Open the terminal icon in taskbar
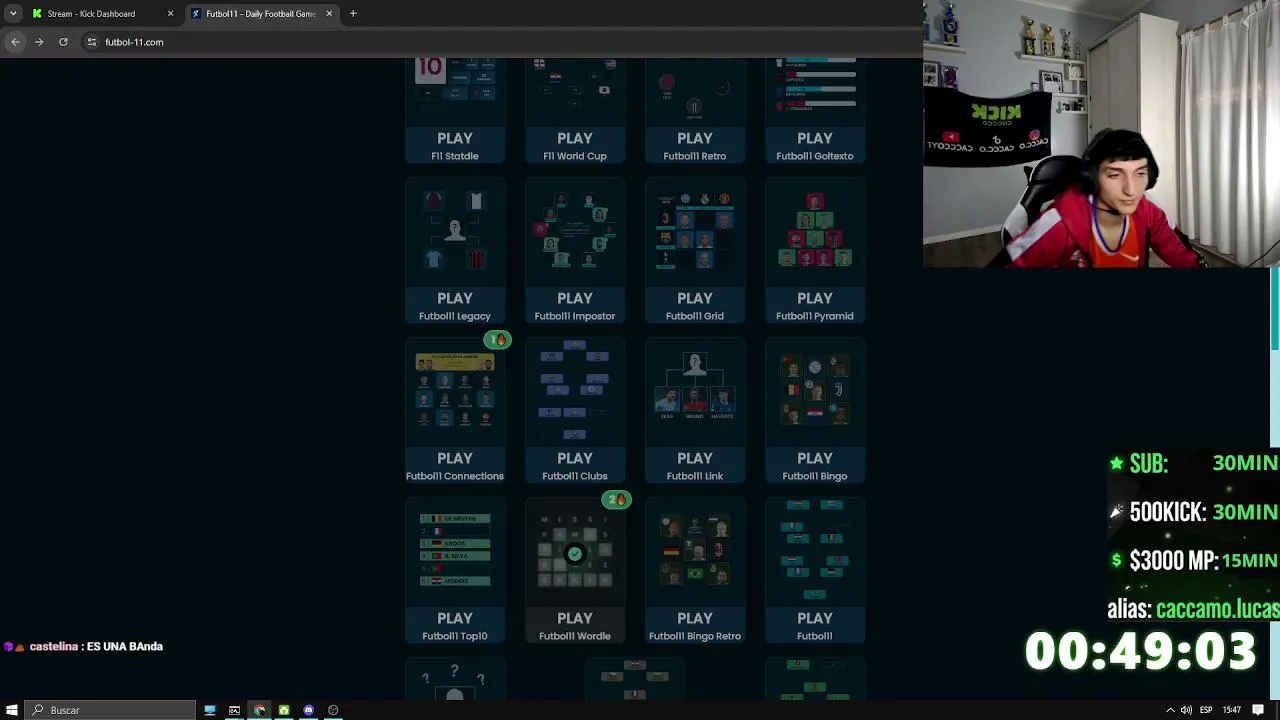The height and width of the screenshot is (720, 1280). [235, 710]
